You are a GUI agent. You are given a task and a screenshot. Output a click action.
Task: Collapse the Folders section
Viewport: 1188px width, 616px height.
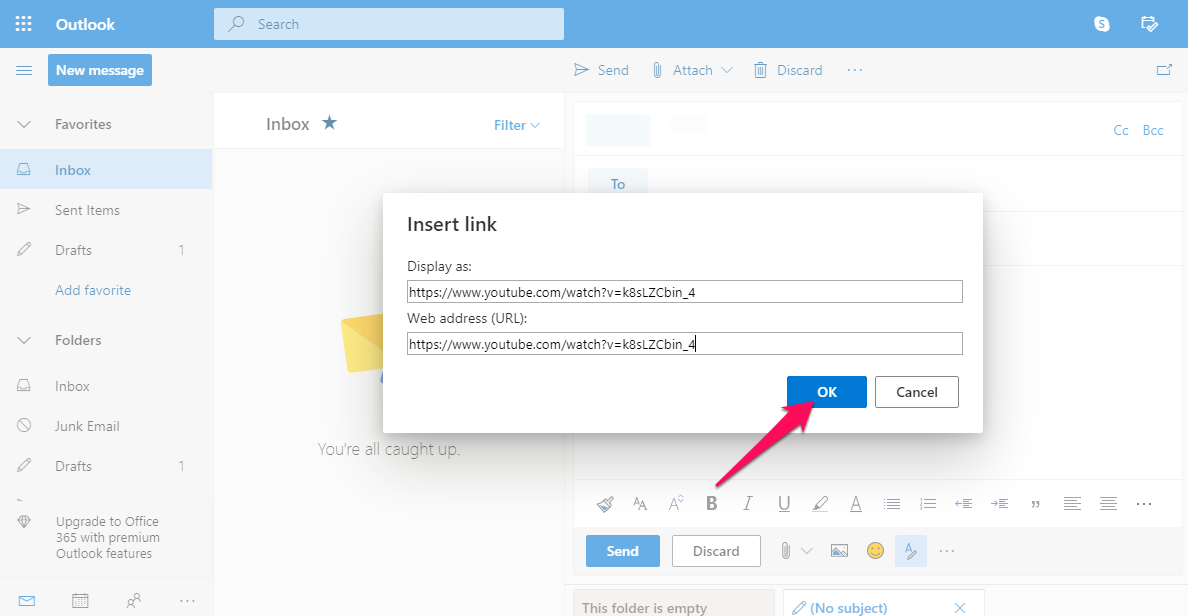click(x=24, y=340)
